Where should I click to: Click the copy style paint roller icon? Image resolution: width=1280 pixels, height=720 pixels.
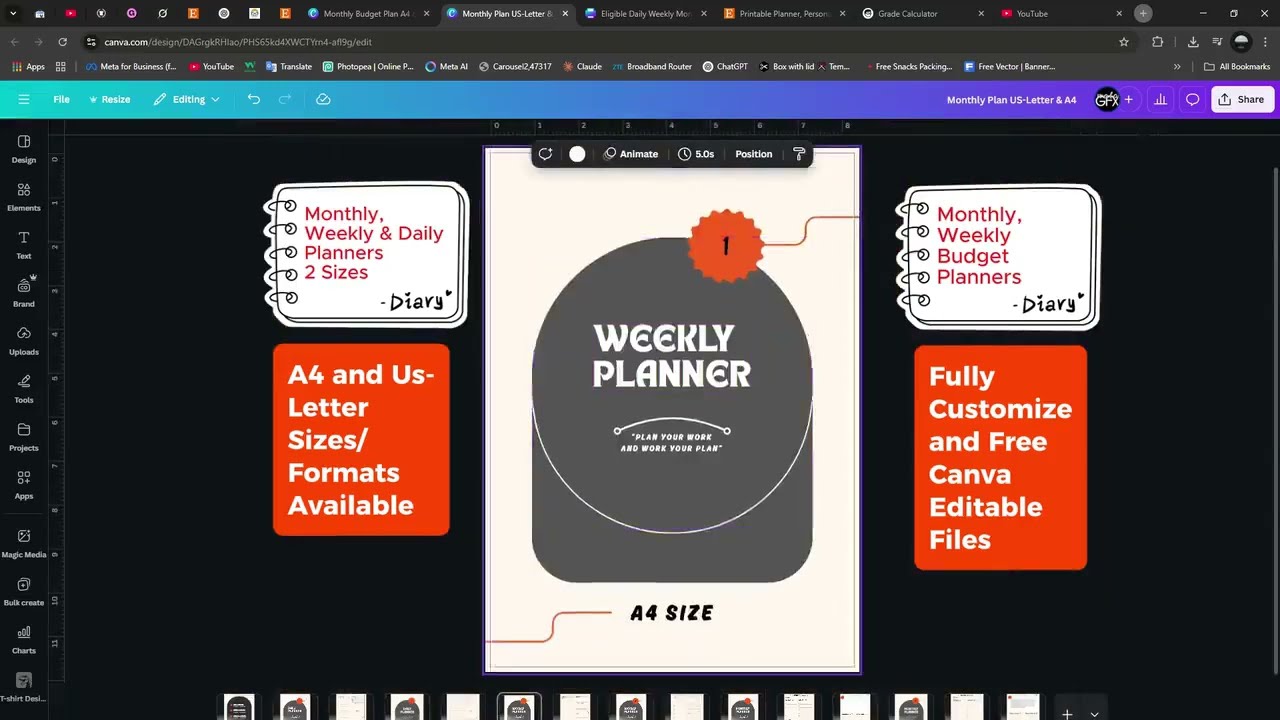(799, 154)
